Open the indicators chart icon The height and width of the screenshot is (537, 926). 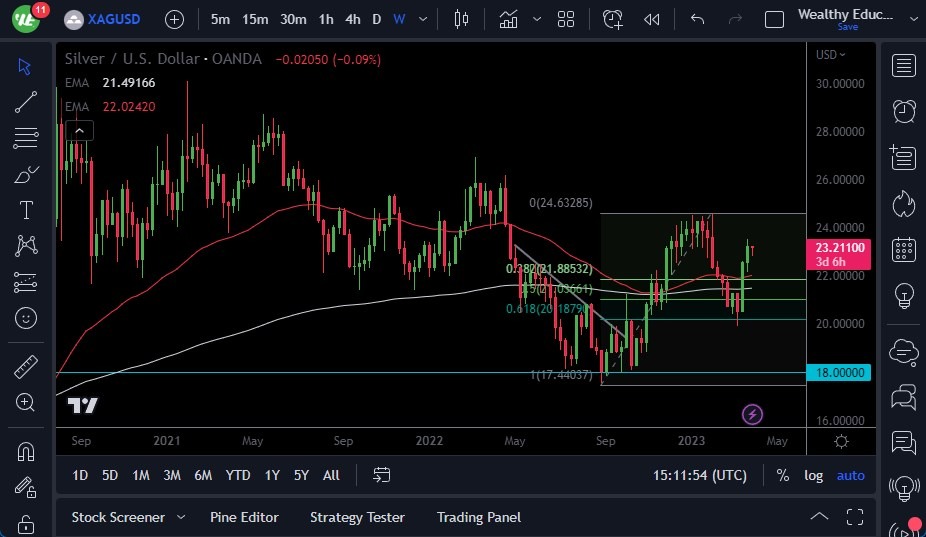point(509,19)
